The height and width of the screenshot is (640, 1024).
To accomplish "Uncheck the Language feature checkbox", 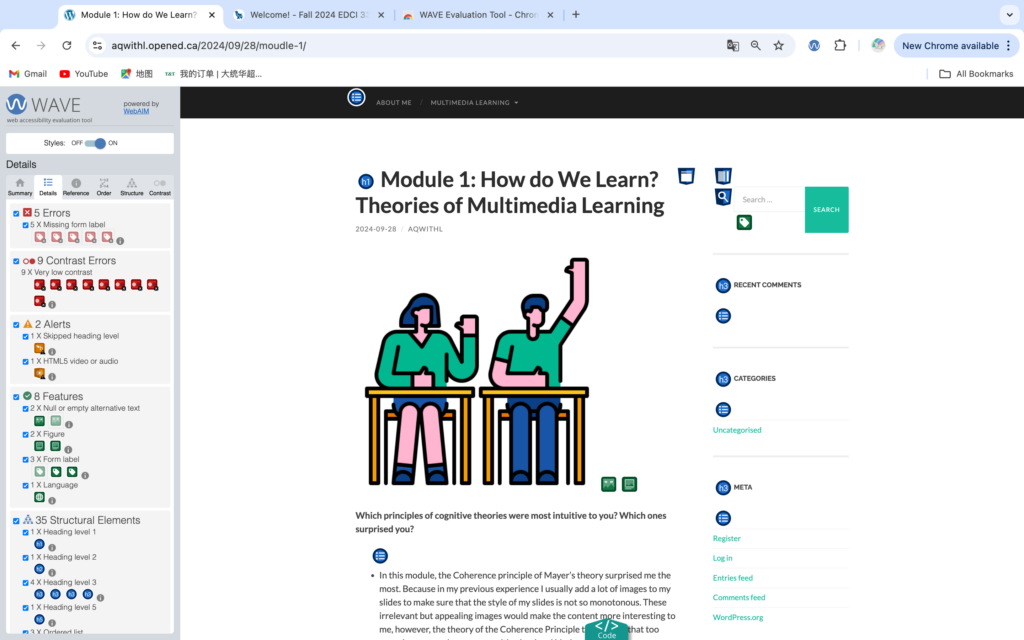I will [25, 486].
